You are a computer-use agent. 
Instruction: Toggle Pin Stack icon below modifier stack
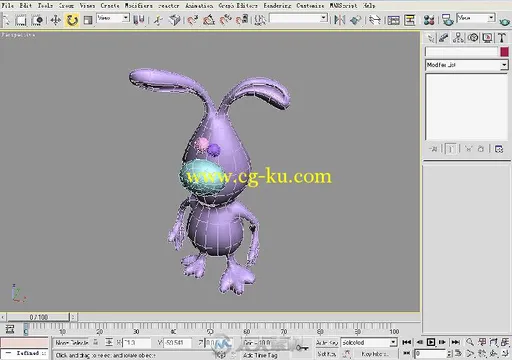tap(433, 149)
